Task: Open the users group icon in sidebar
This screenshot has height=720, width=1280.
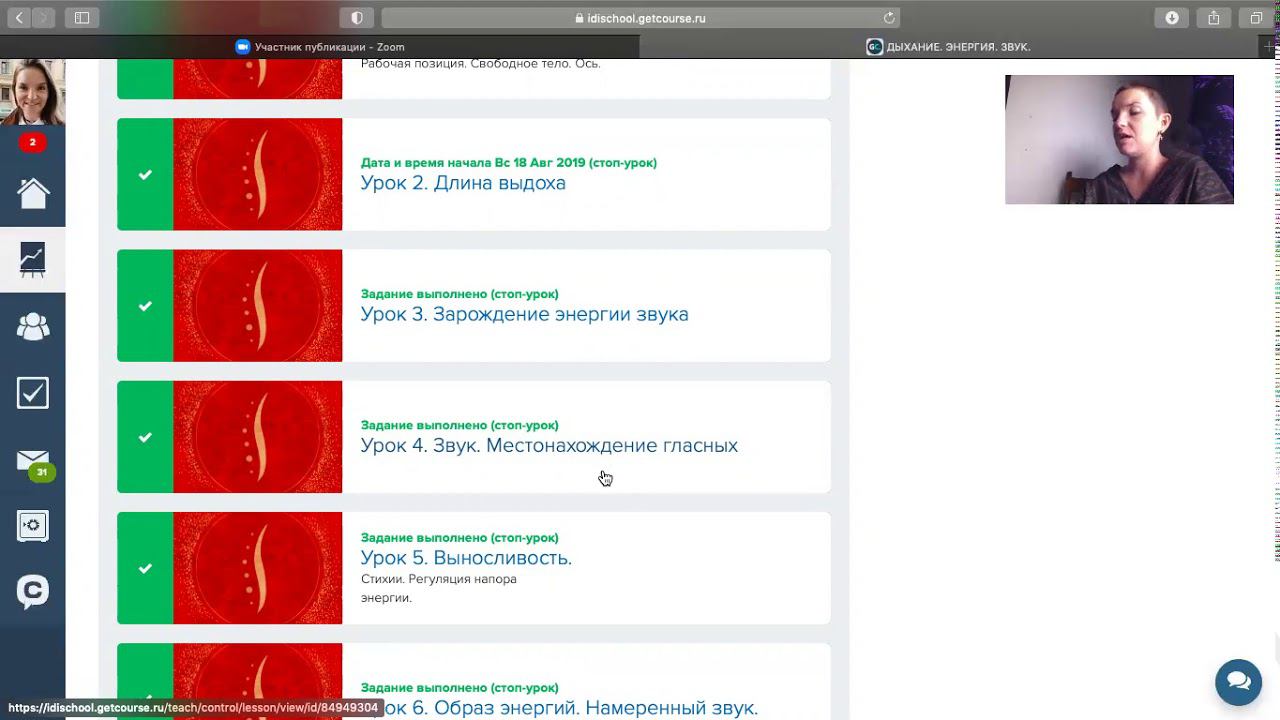Action: click(33, 326)
